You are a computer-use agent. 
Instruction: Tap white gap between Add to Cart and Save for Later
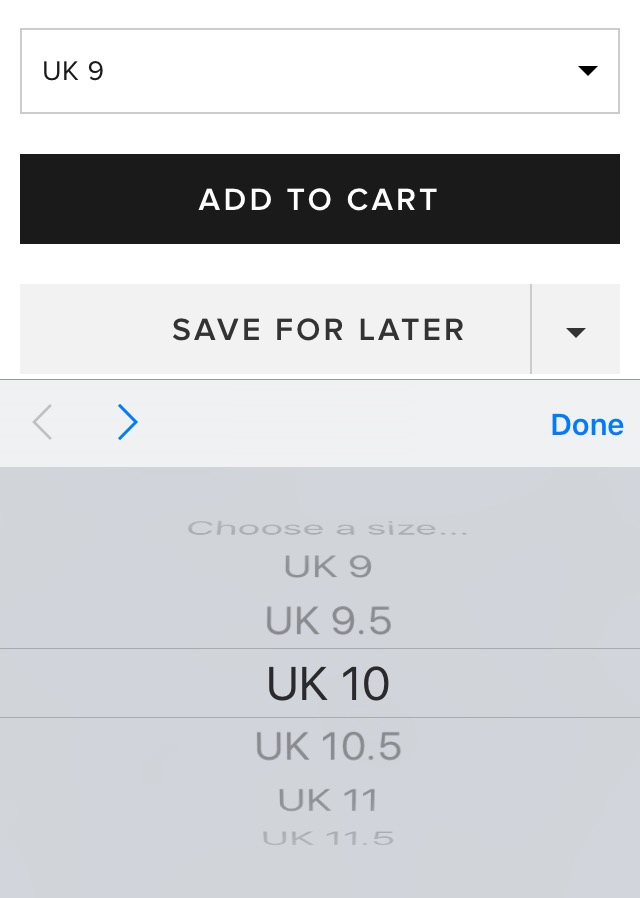coord(320,264)
